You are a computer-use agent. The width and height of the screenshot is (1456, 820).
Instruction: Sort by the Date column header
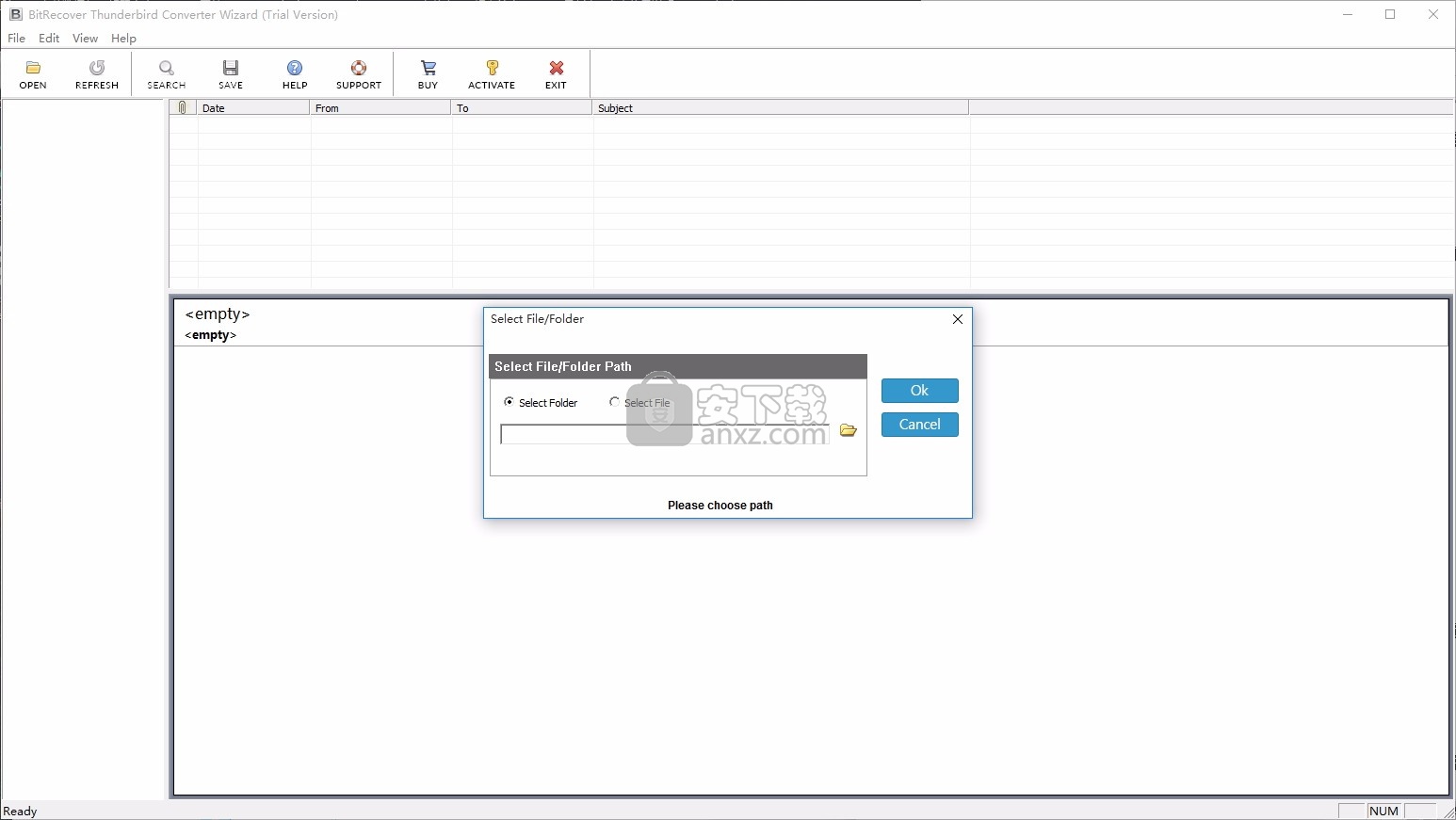coord(253,107)
